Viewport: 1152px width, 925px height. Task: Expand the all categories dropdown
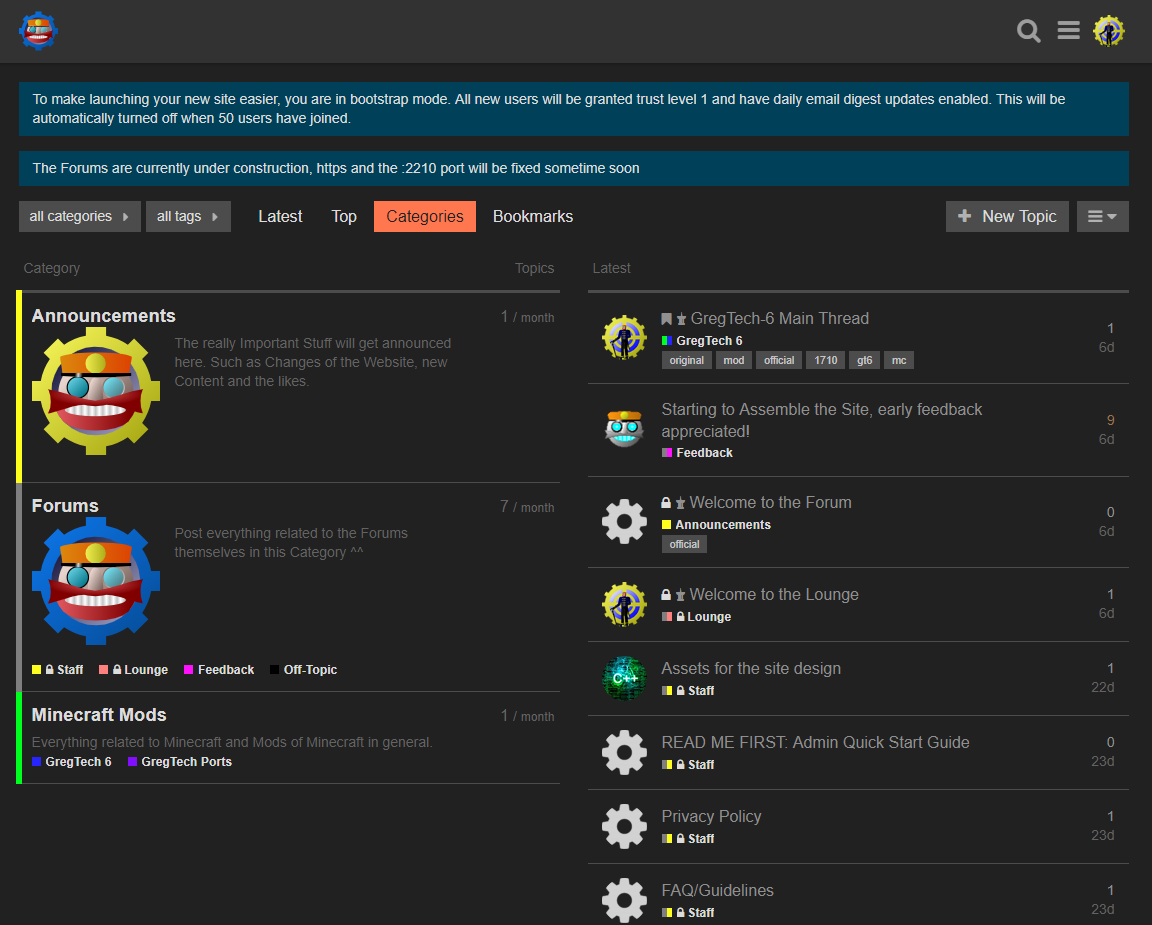(x=80, y=216)
